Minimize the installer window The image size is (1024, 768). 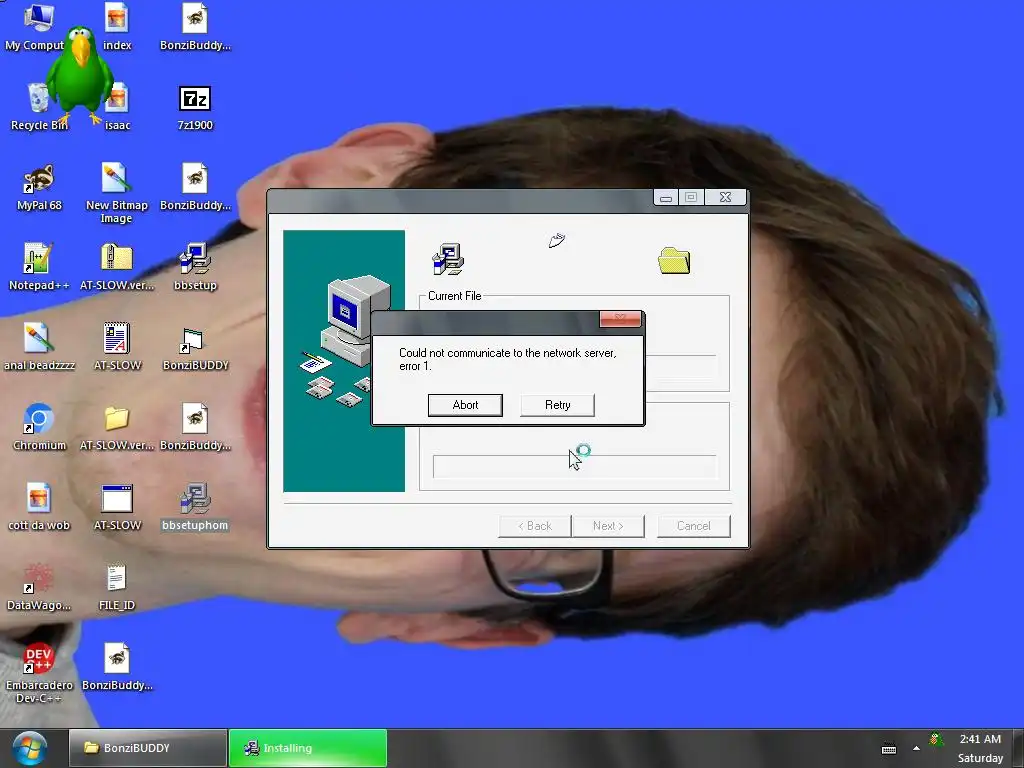pos(665,197)
